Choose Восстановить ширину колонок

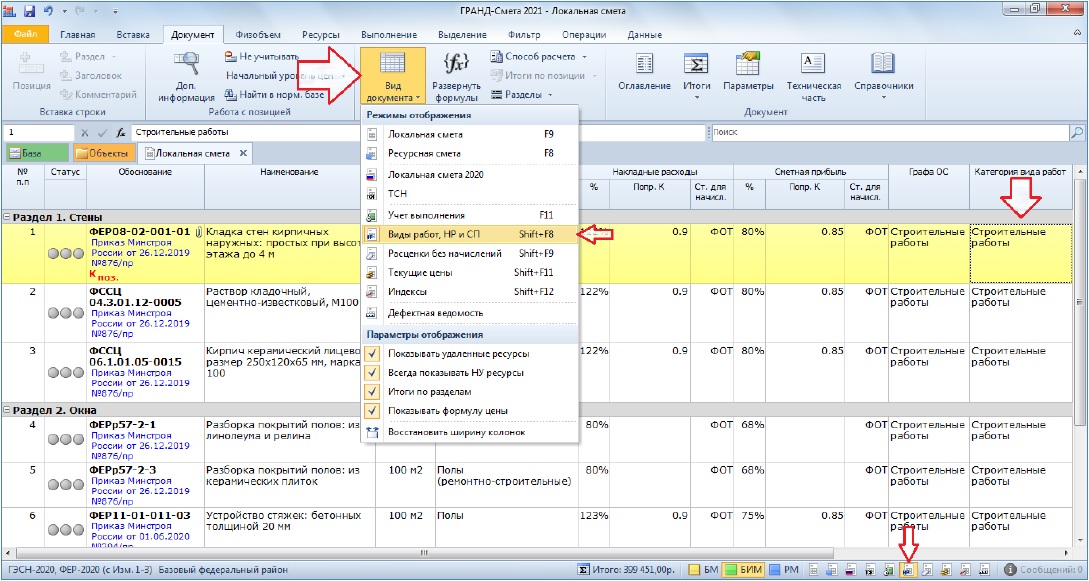(x=469, y=432)
